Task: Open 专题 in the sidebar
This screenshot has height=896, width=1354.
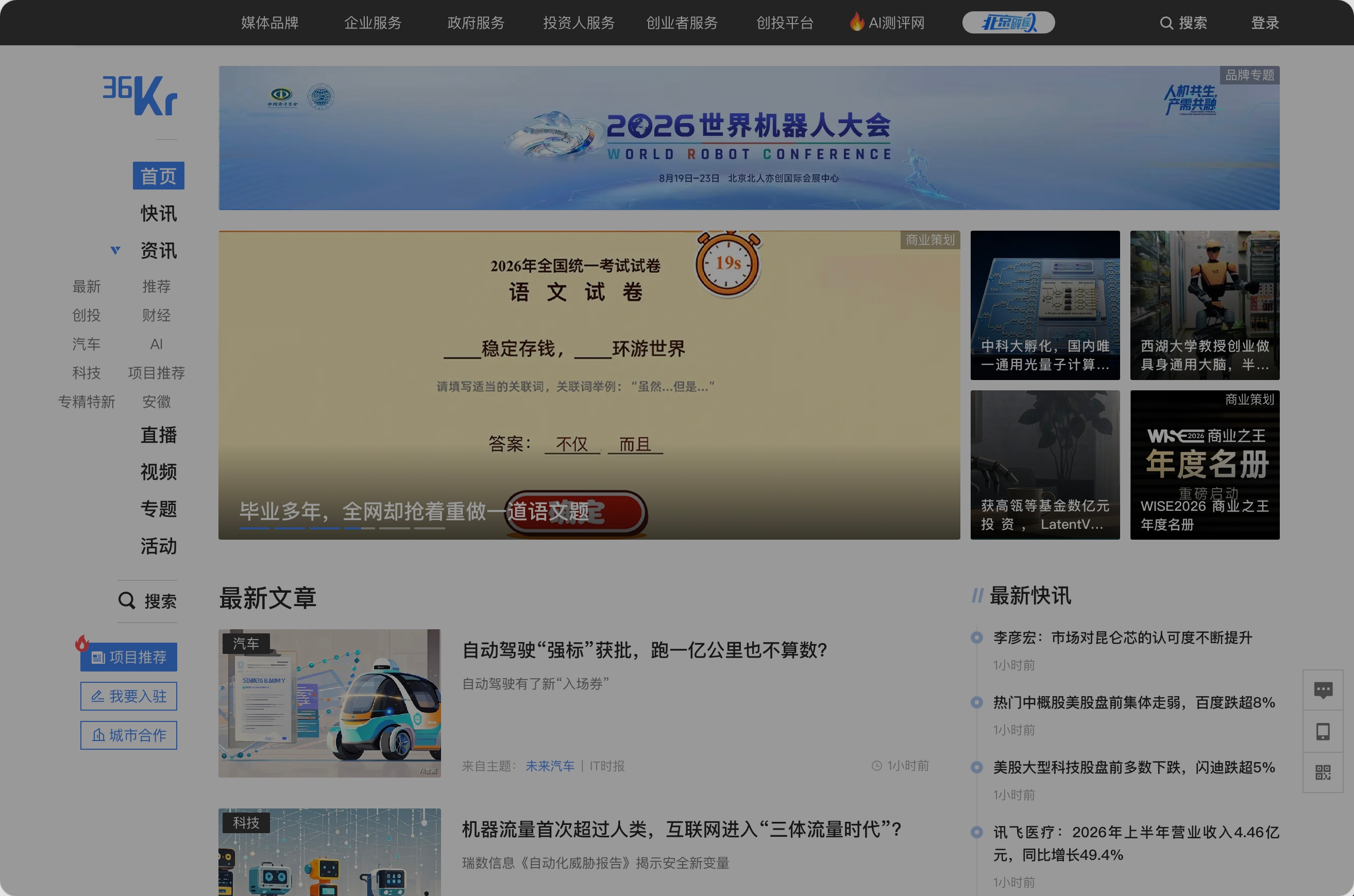Action: (x=158, y=509)
